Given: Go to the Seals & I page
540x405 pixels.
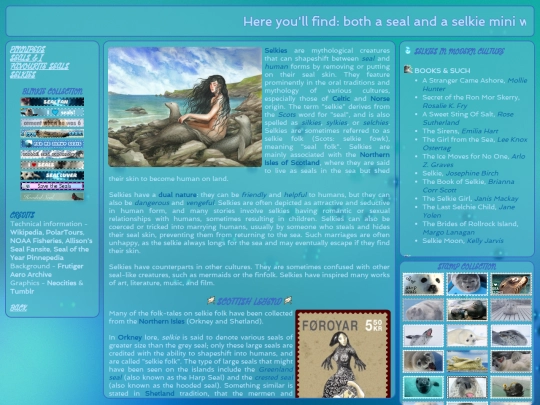Looking at the screenshot, I should pos(27,58).
